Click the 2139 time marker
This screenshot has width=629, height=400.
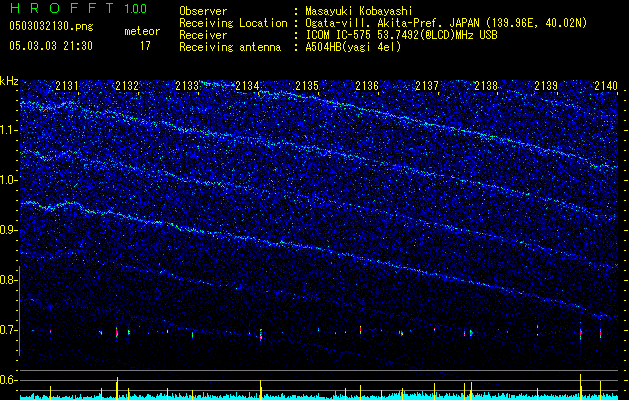546,85
